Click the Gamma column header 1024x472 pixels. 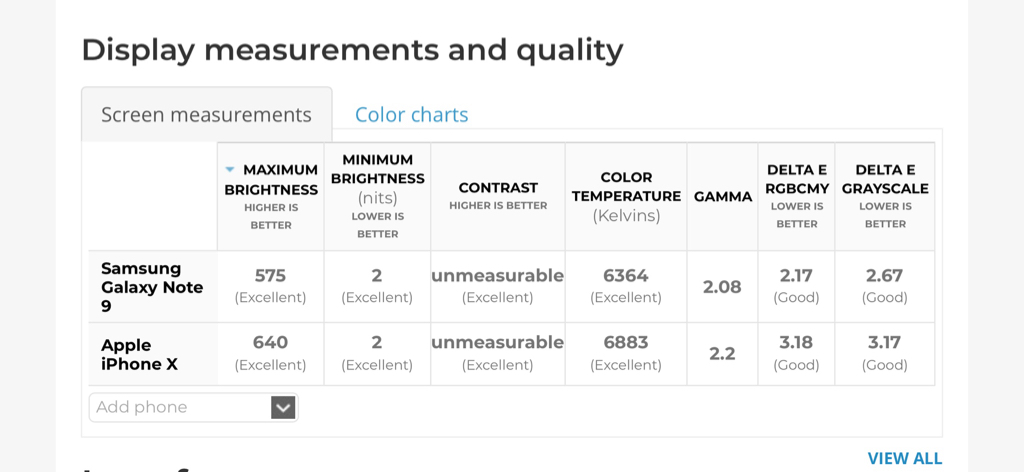coord(722,196)
